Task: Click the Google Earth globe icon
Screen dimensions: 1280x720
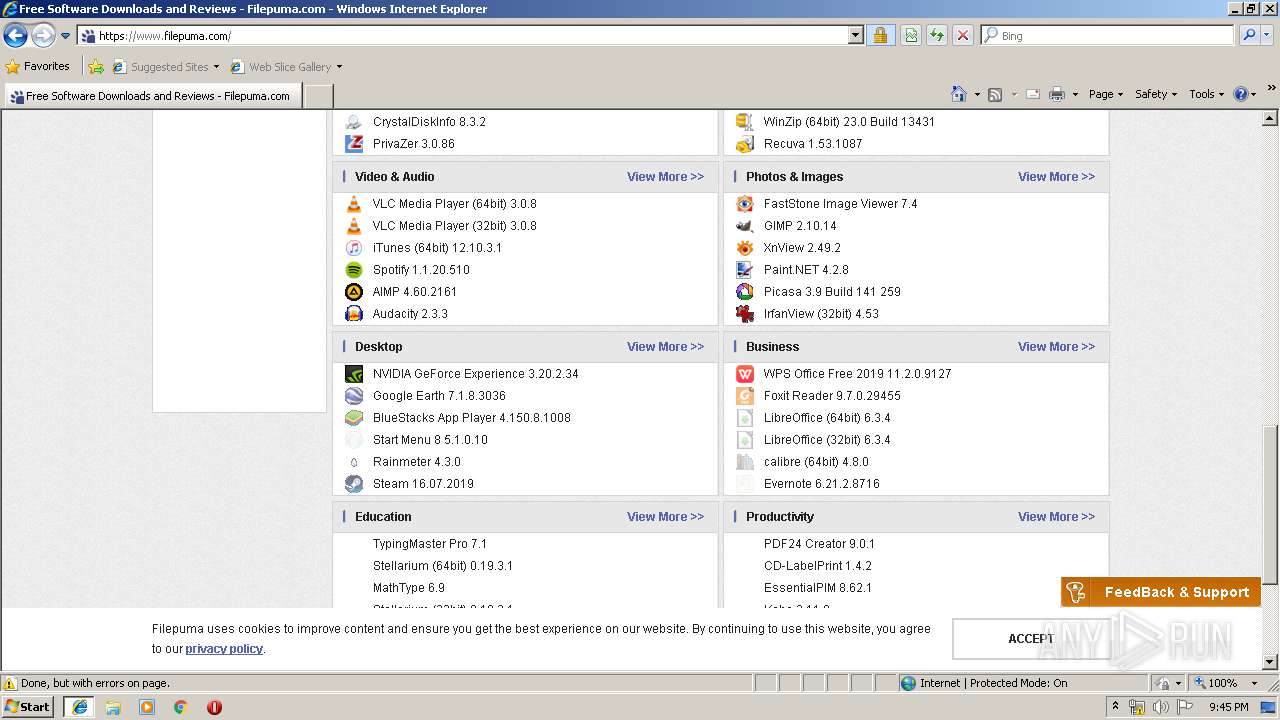Action: point(353,396)
